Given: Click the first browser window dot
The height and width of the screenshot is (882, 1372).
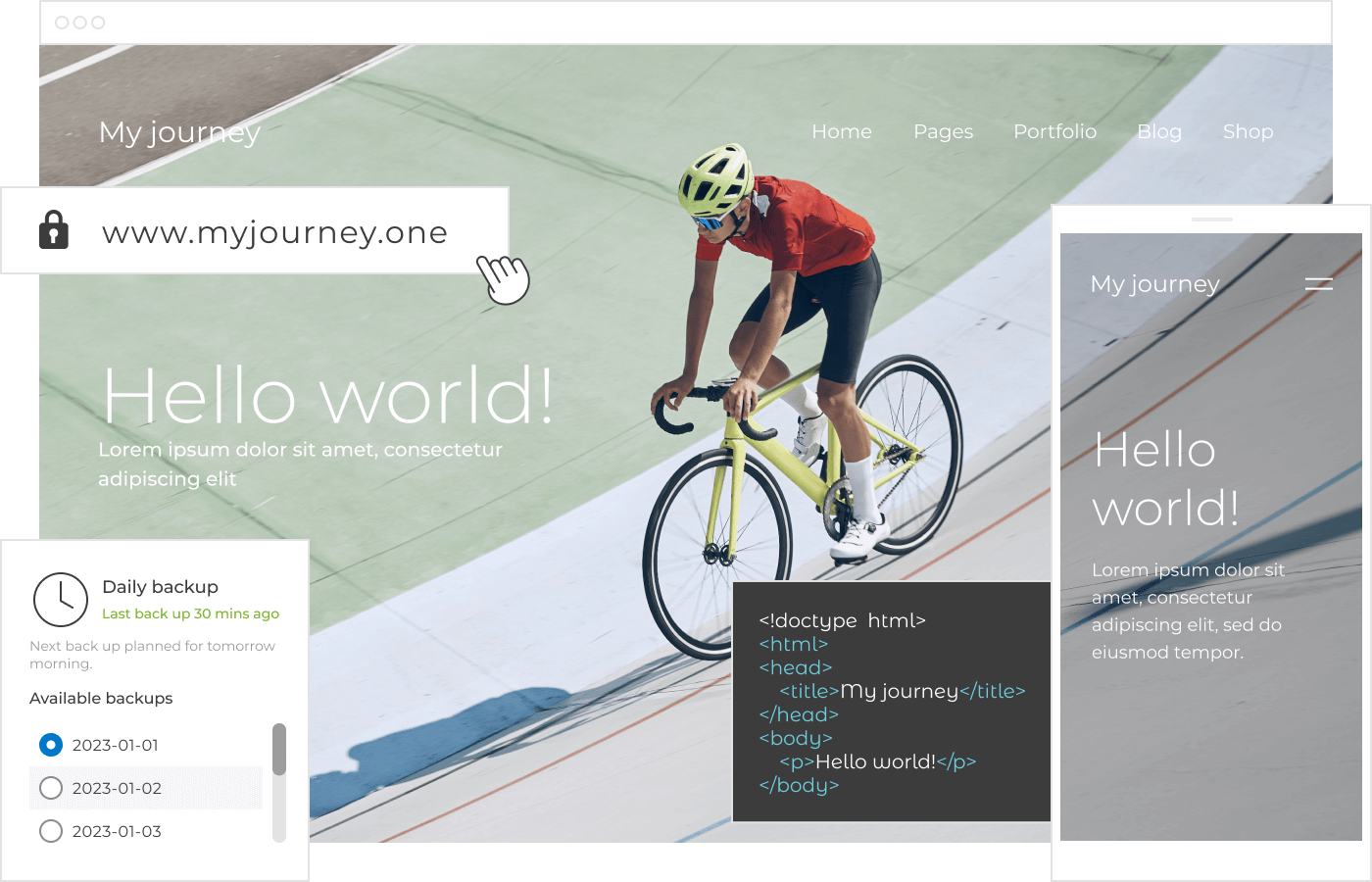Looking at the screenshot, I should [x=62, y=23].
